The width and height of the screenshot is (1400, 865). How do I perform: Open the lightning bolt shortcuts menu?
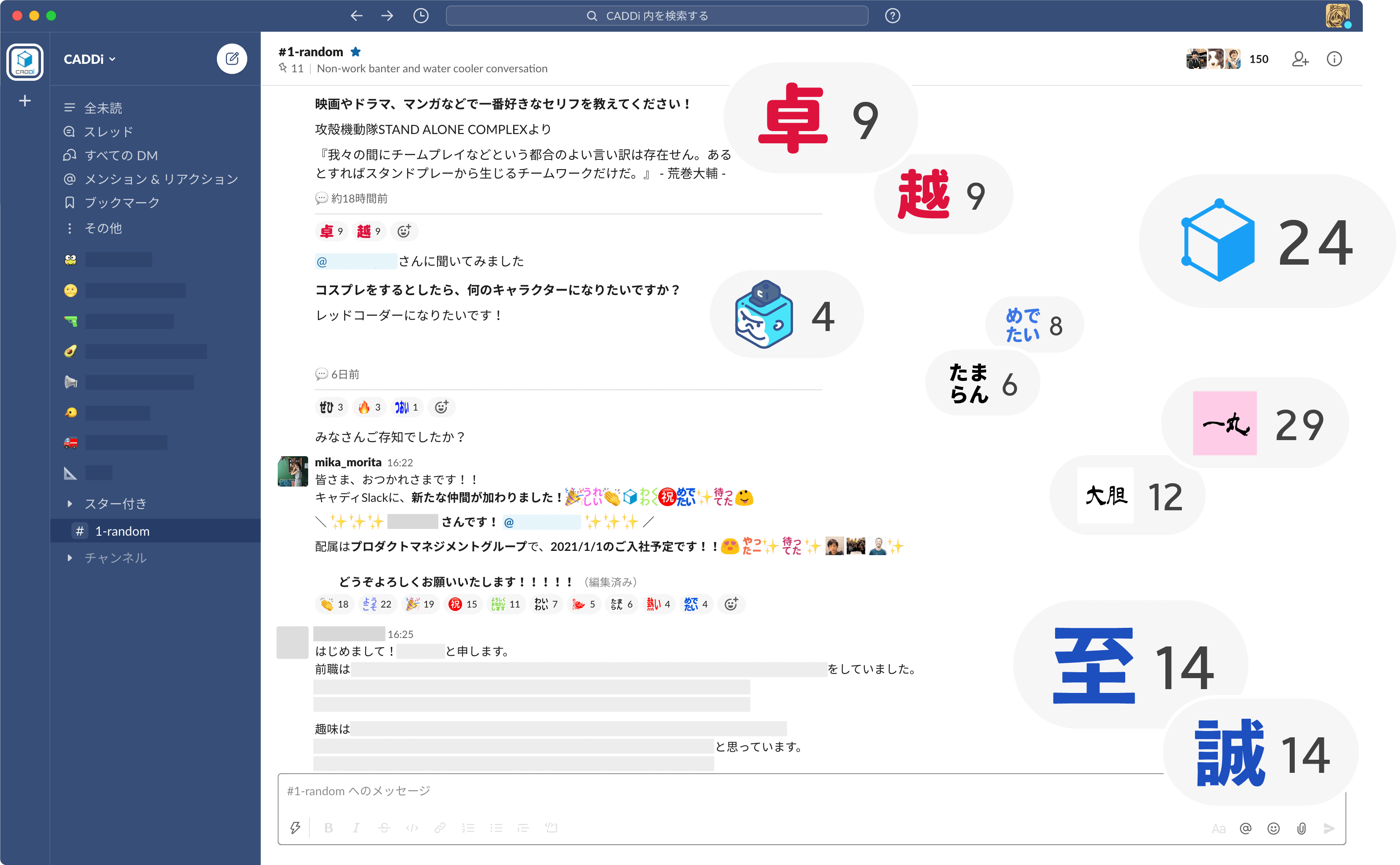pyautogui.click(x=295, y=828)
